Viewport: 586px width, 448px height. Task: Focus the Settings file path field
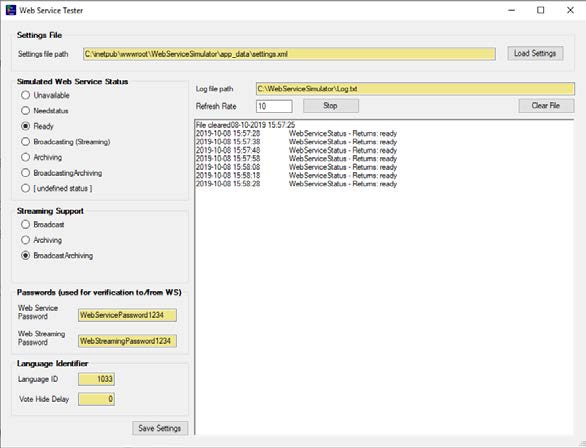(x=289, y=54)
